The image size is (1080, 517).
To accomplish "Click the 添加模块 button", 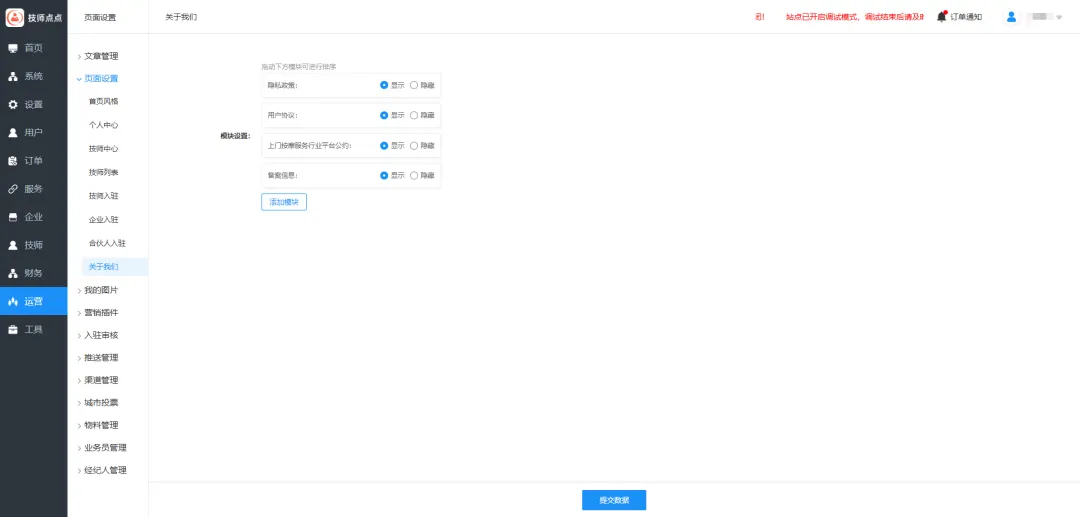I will [284, 202].
